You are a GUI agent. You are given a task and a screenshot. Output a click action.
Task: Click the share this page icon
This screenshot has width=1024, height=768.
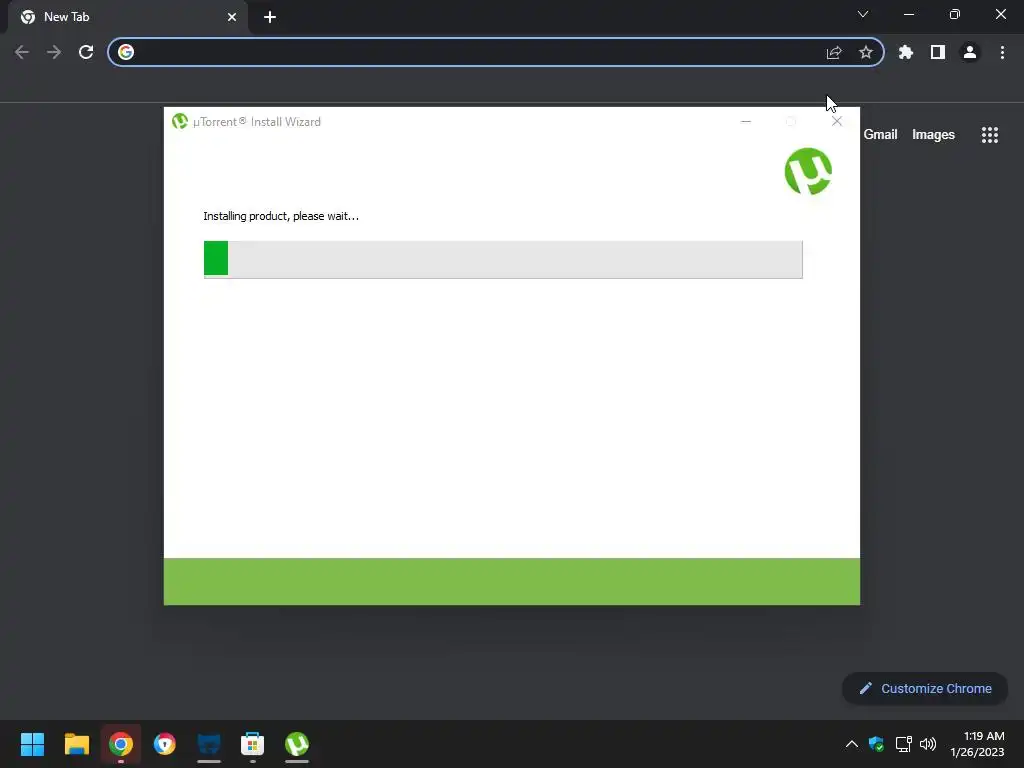click(834, 52)
